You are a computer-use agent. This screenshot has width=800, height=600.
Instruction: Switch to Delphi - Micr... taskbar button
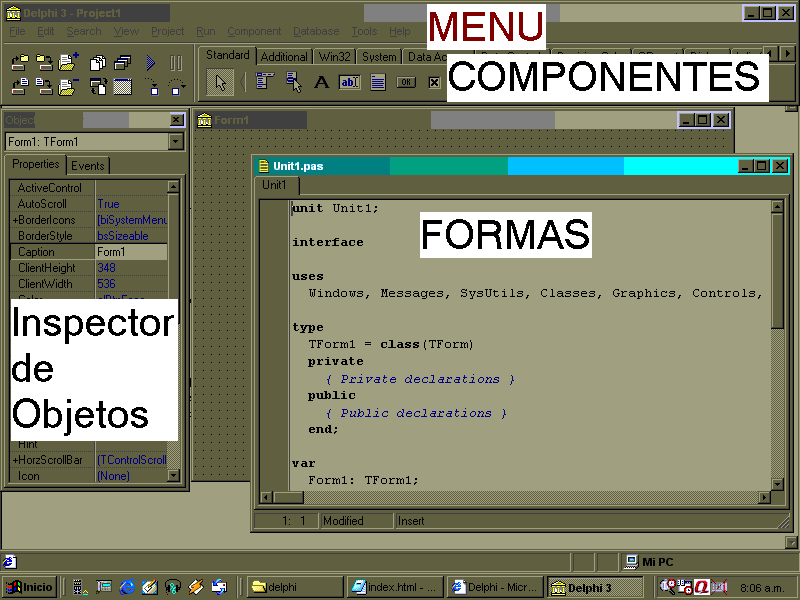point(494,587)
